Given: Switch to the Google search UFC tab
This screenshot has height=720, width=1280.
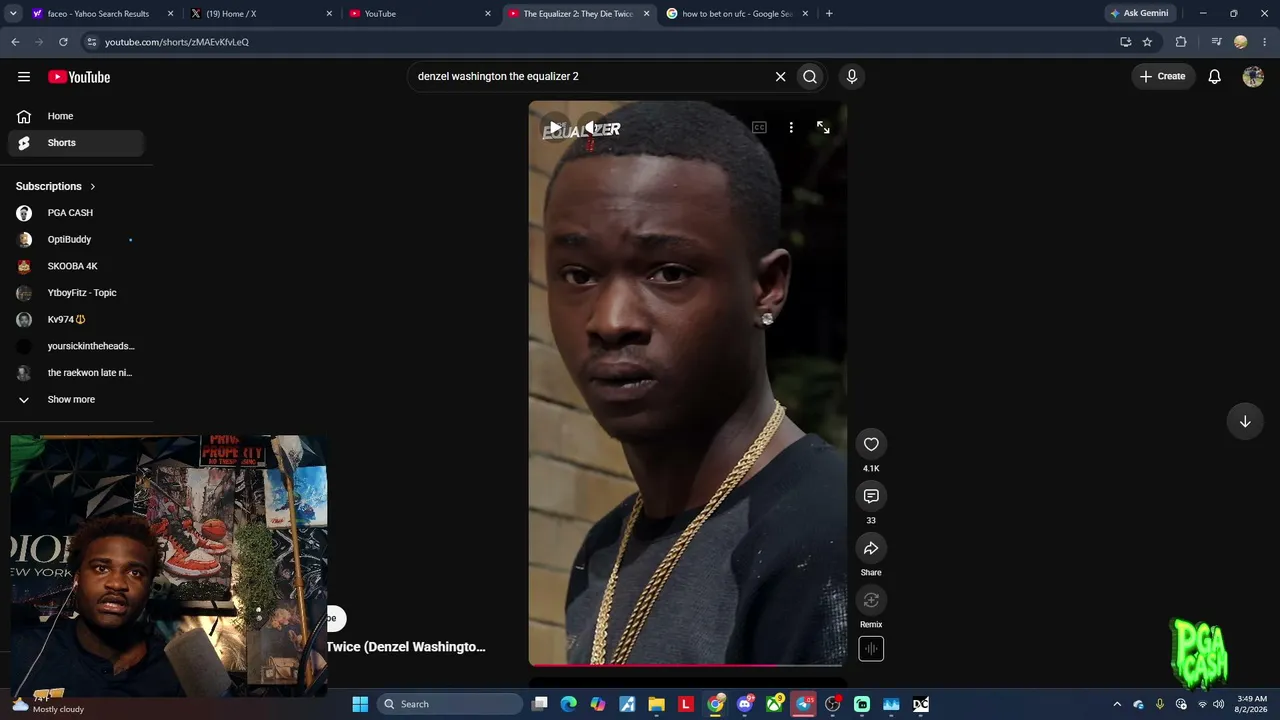Looking at the screenshot, I should [x=738, y=14].
